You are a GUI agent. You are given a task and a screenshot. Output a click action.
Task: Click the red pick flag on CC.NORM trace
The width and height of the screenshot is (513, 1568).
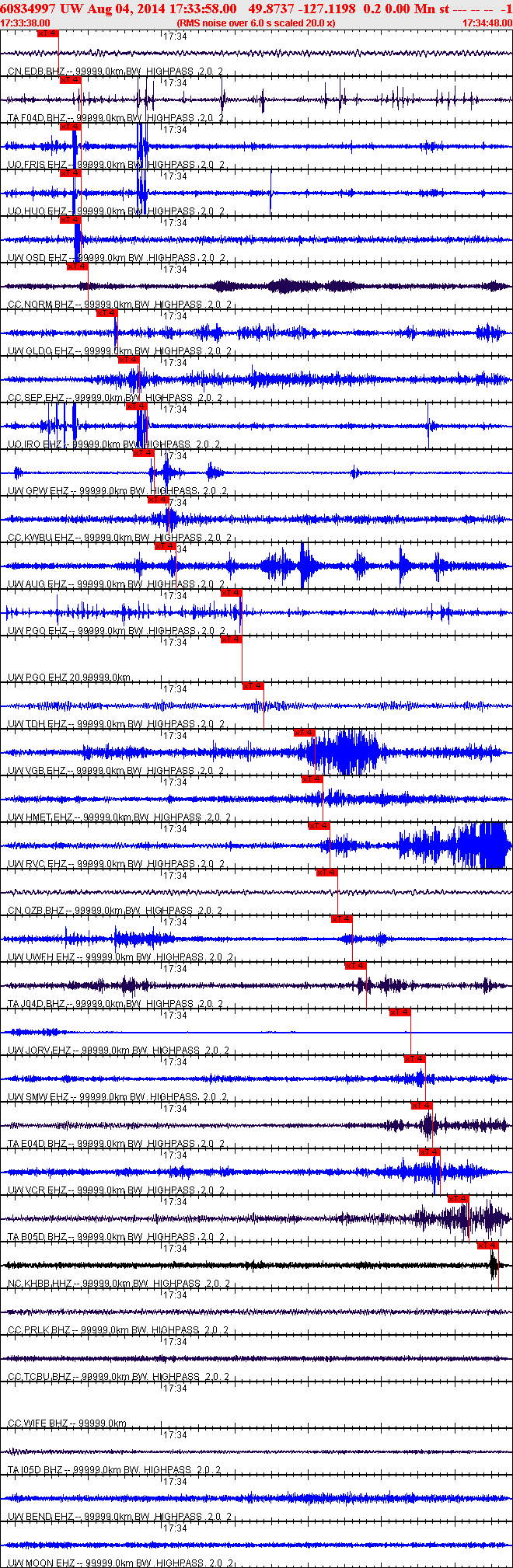click(x=78, y=267)
